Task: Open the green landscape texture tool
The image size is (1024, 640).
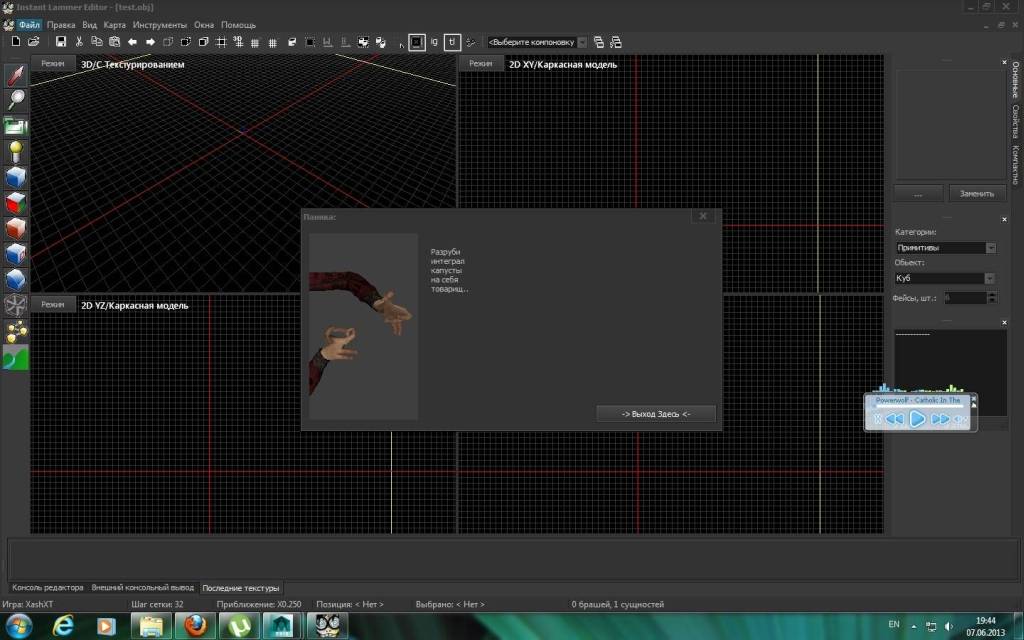Action: coord(16,358)
